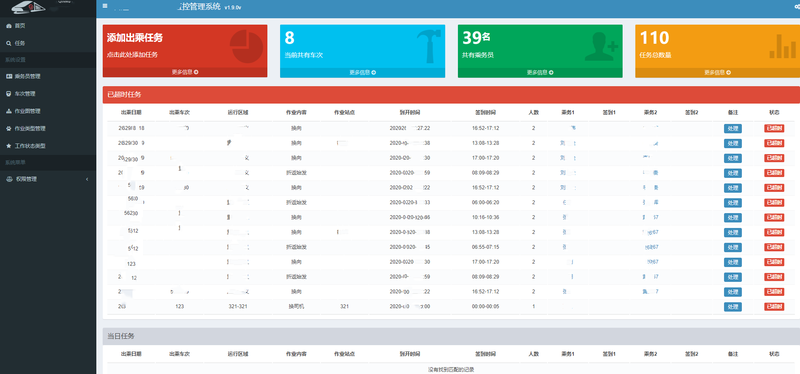The width and height of the screenshot is (800, 374).
Task: Click the 39名 crew count number
Action: (x=477, y=38)
